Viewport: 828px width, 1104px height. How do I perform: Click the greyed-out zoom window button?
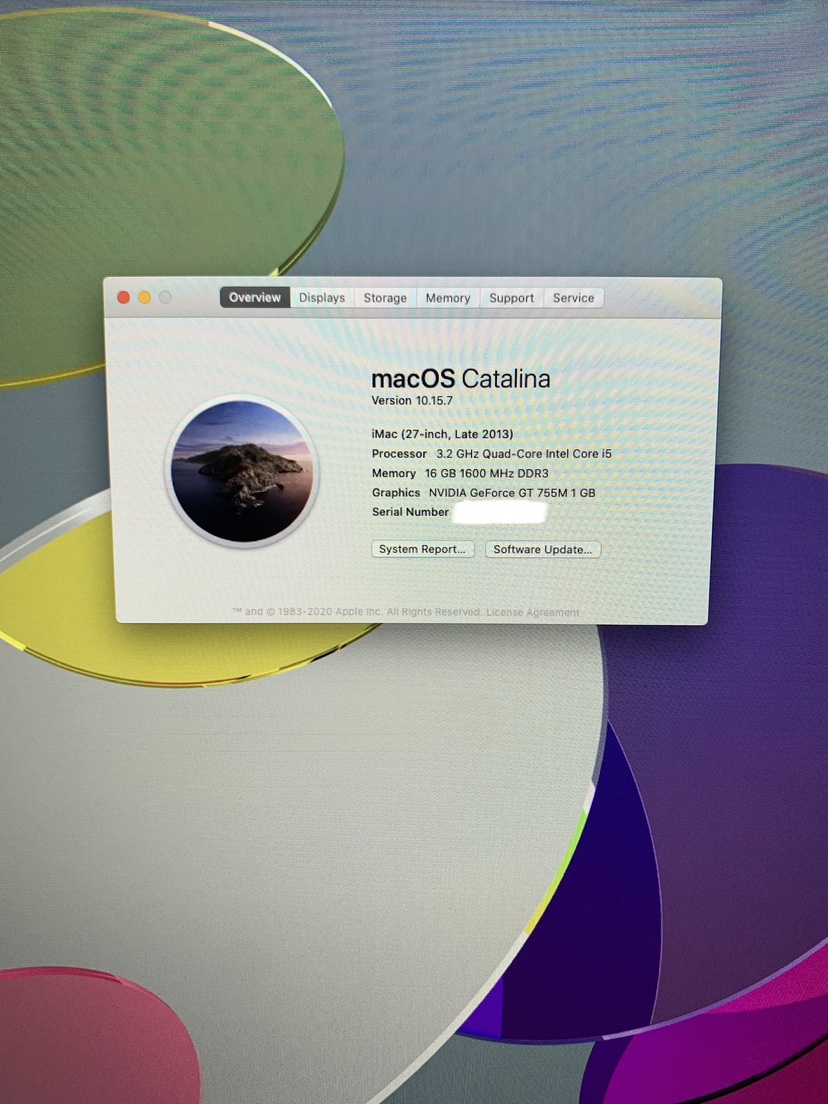point(165,298)
